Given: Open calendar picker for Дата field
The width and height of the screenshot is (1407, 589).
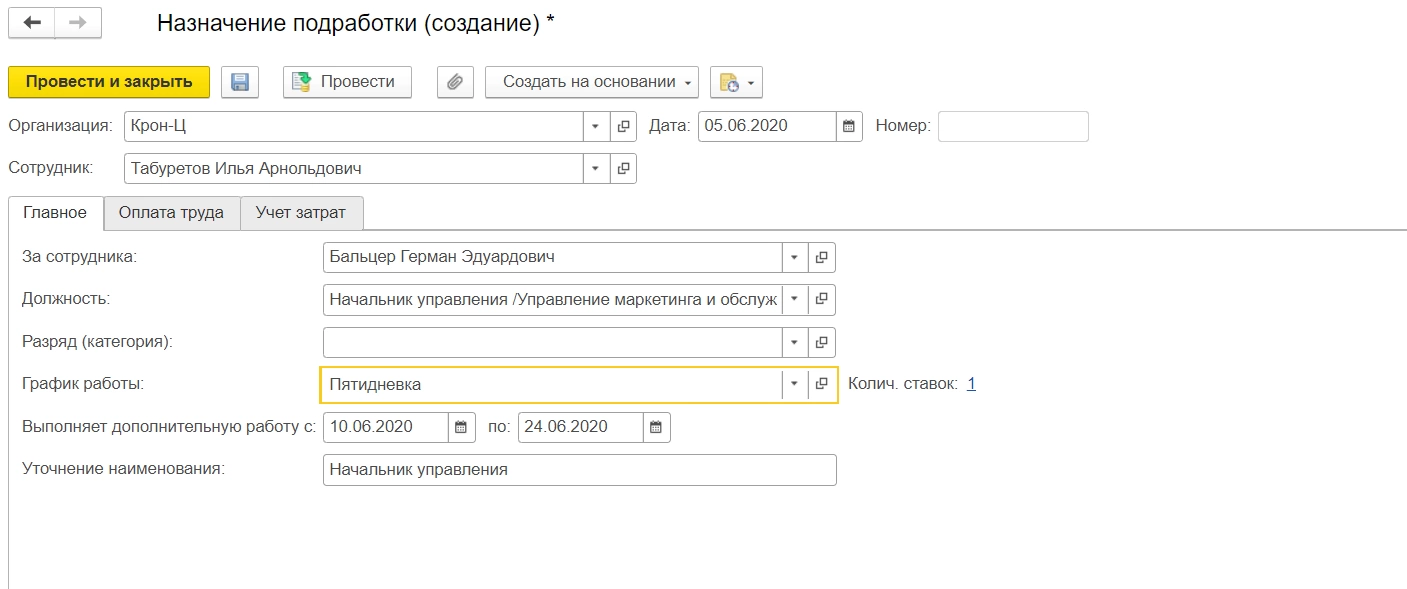Looking at the screenshot, I should [x=849, y=126].
